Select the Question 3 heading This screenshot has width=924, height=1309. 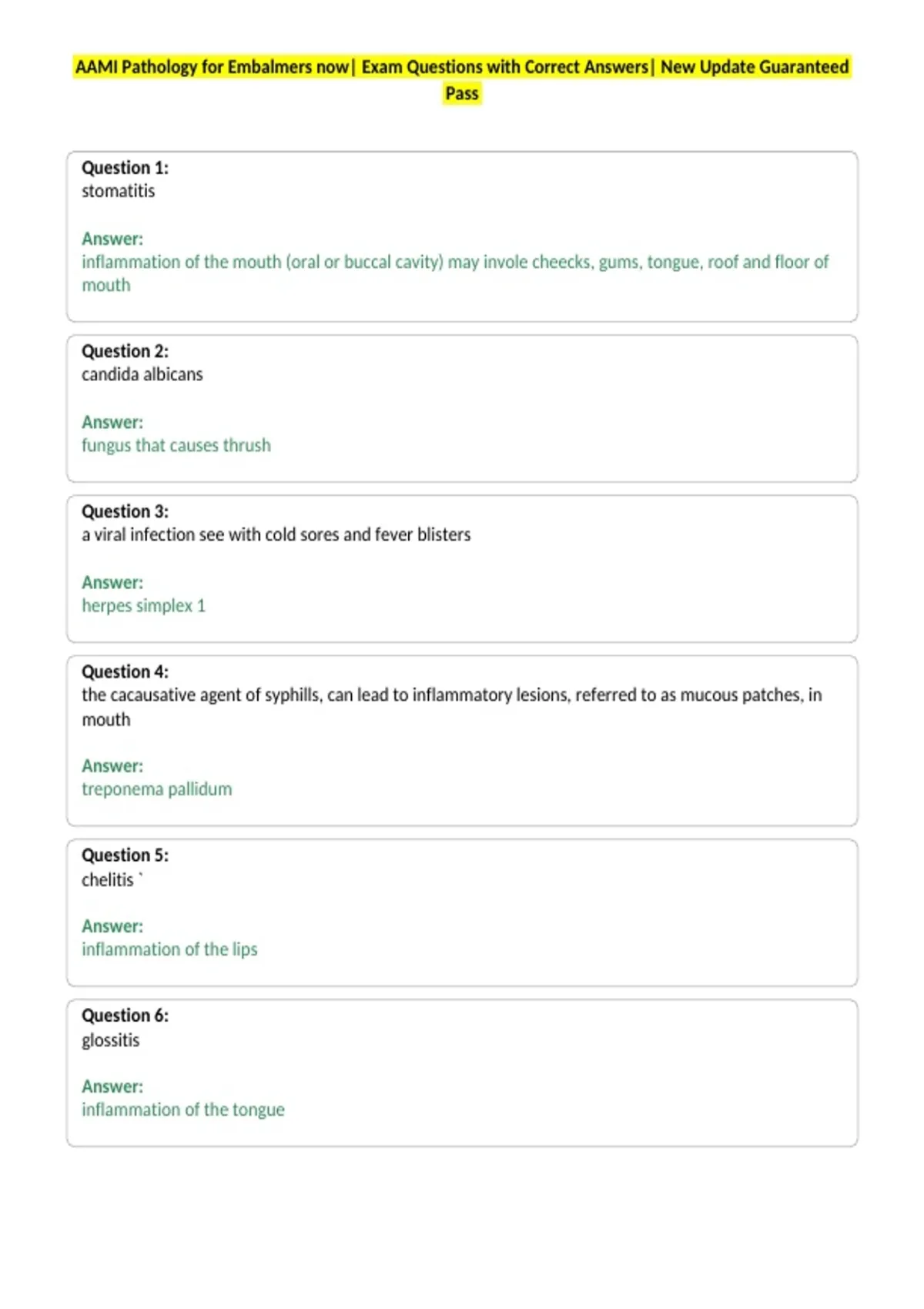click(125, 511)
